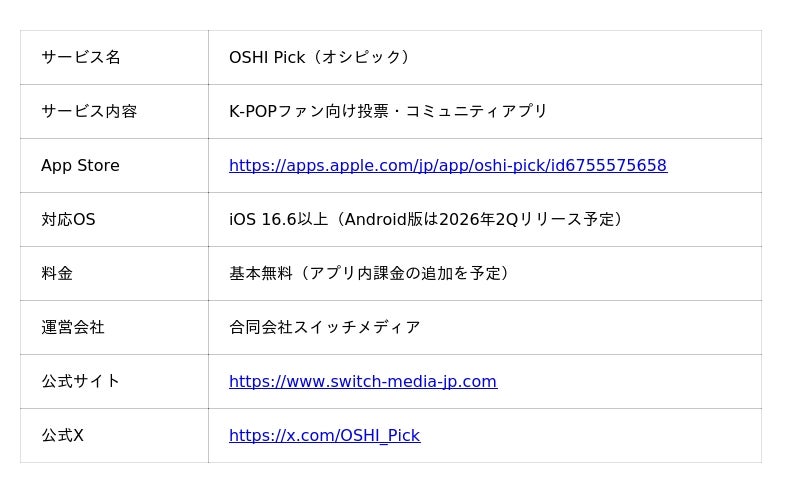Click the 基本無料 pricing text
The width and height of the screenshot is (800, 493).
[260, 274]
